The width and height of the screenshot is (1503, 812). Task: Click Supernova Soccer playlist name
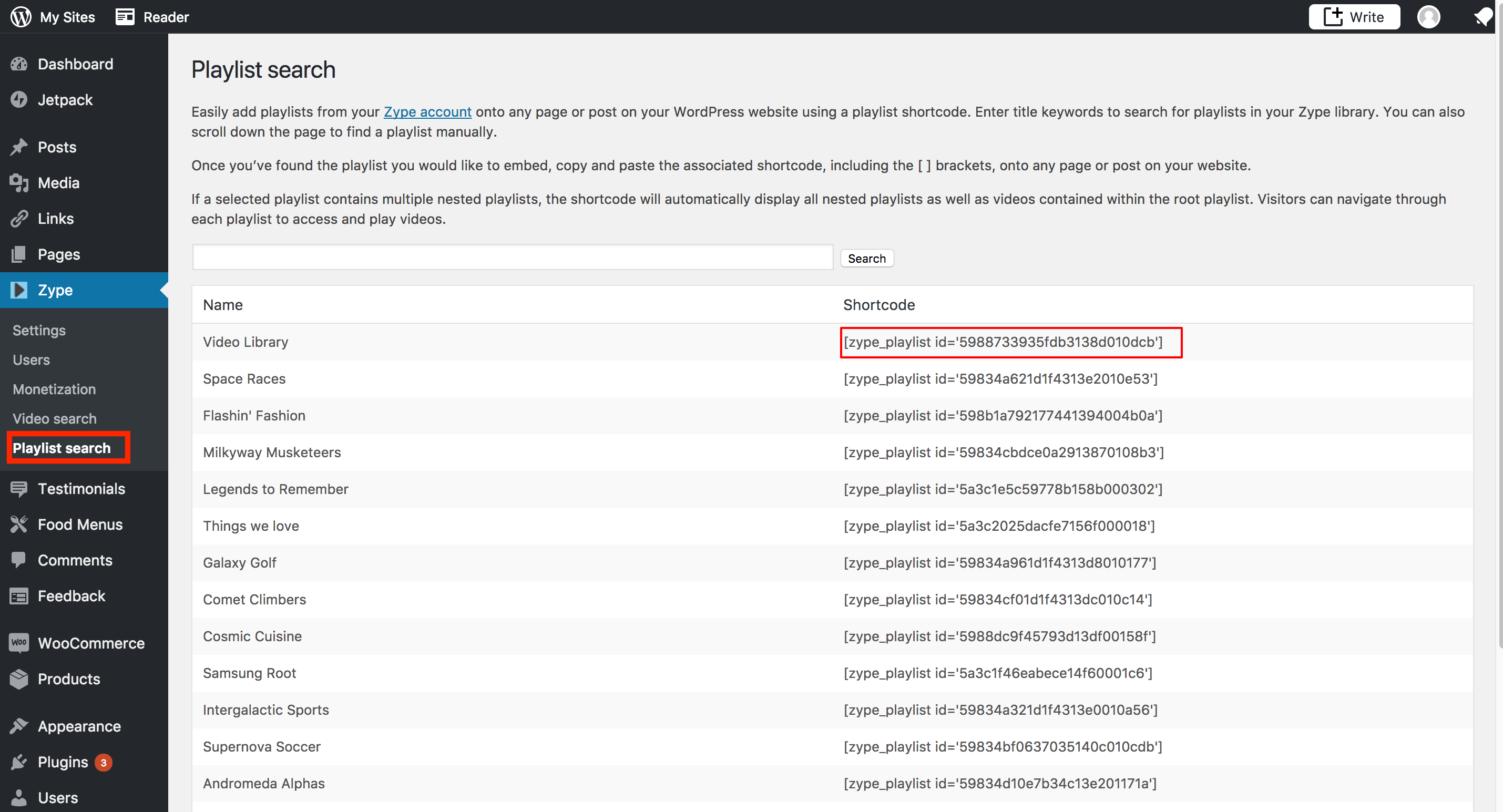coord(261,746)
